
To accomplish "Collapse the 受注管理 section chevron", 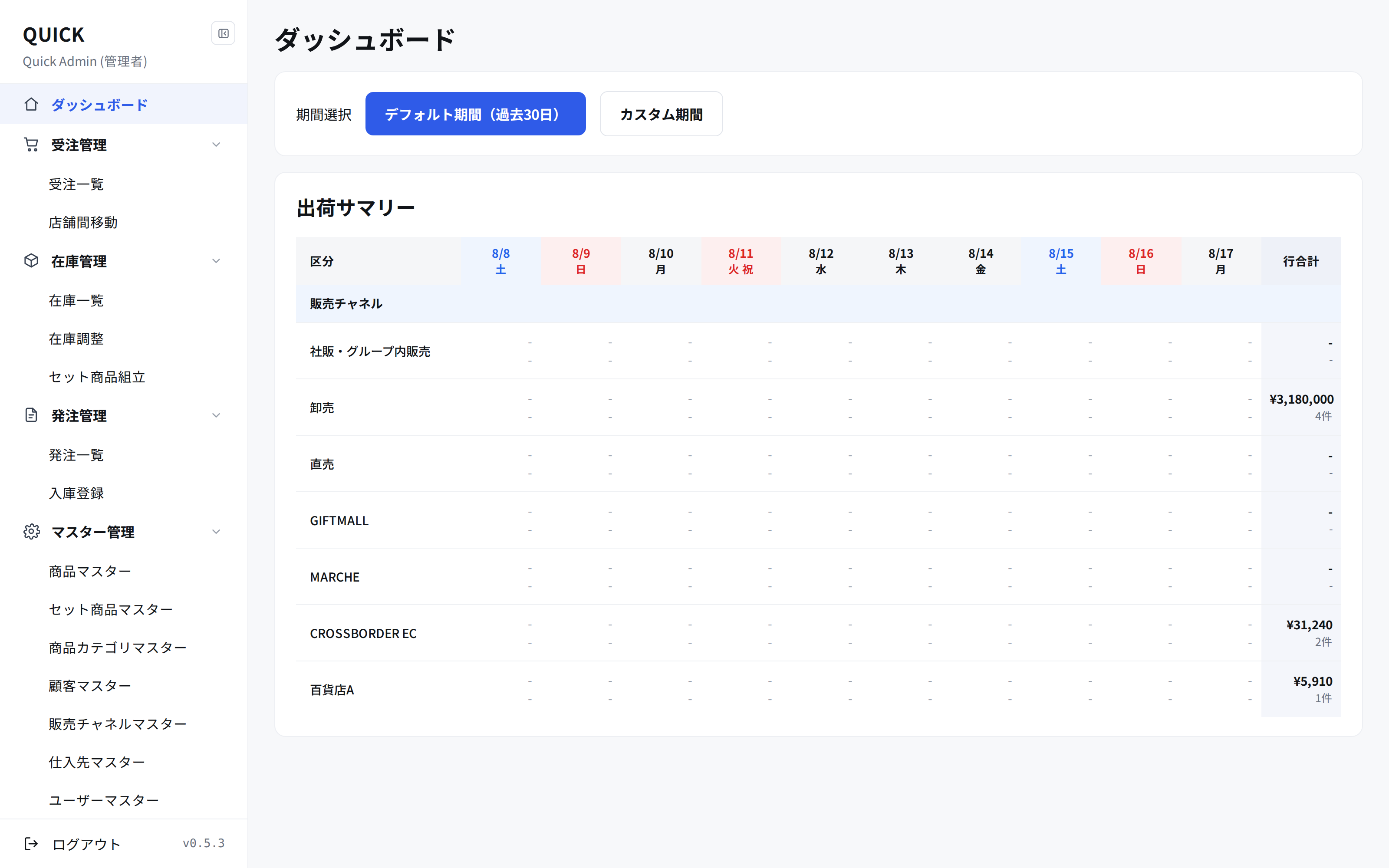I will click(216, 145).
